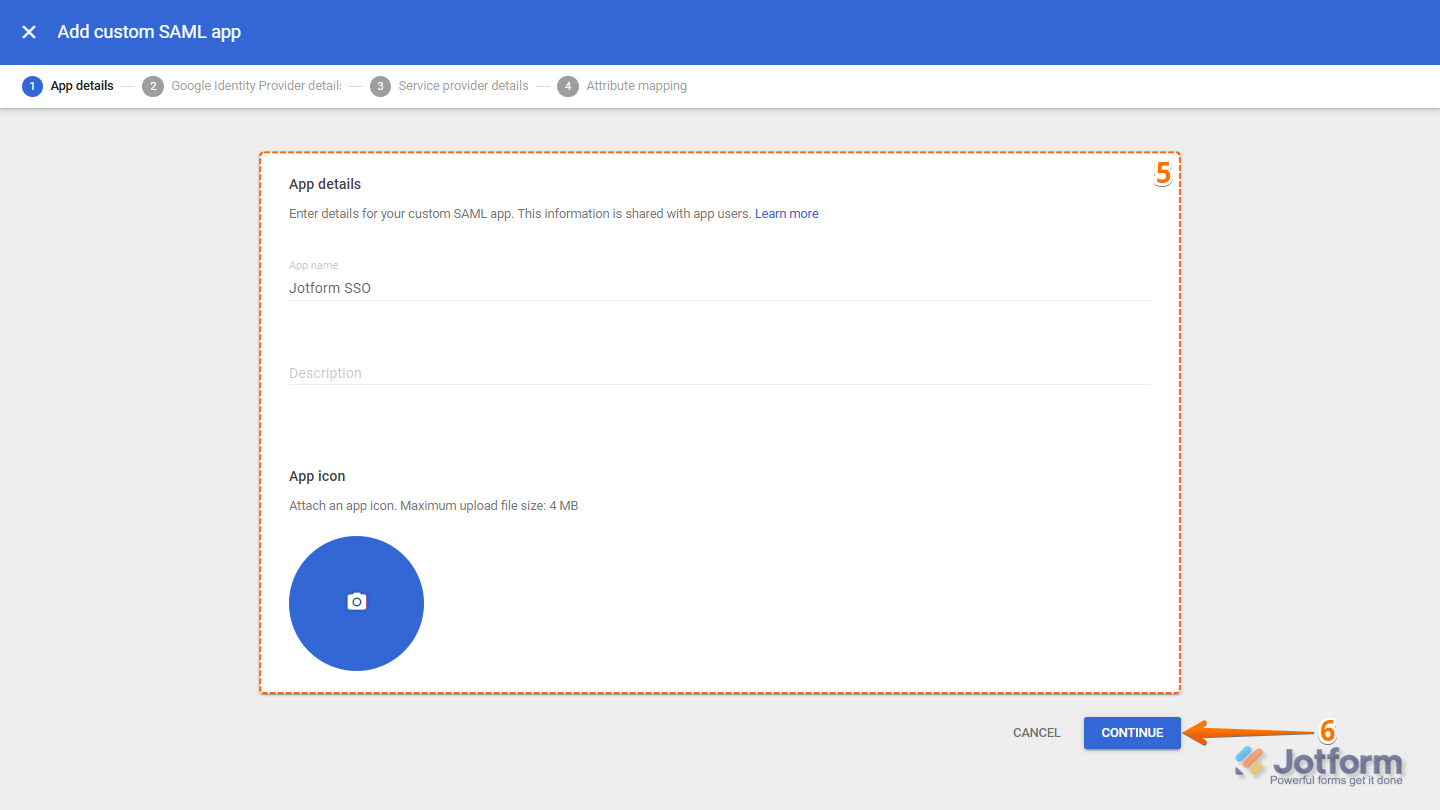This screenshot has height=810, width=1440.
Task: Click the 'Maximum upload file size' text
Action: pos(489,506)
